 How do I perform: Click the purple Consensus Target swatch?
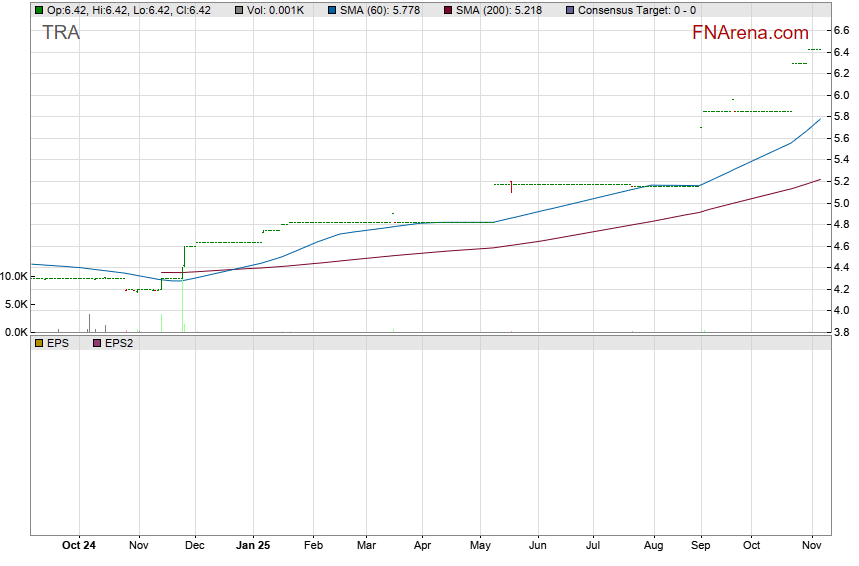pyautogui.click(x=570, y=10)
